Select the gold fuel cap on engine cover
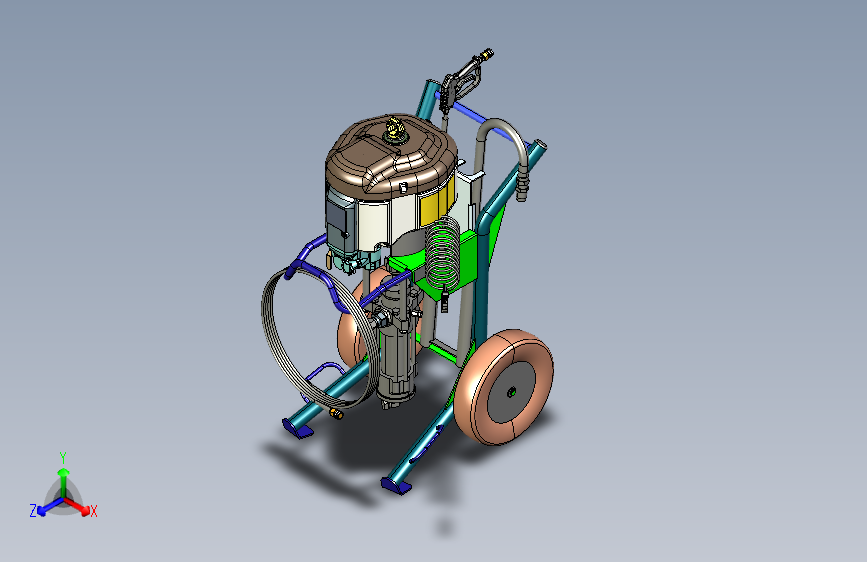 pyautogui.click(x=394, y=131)
